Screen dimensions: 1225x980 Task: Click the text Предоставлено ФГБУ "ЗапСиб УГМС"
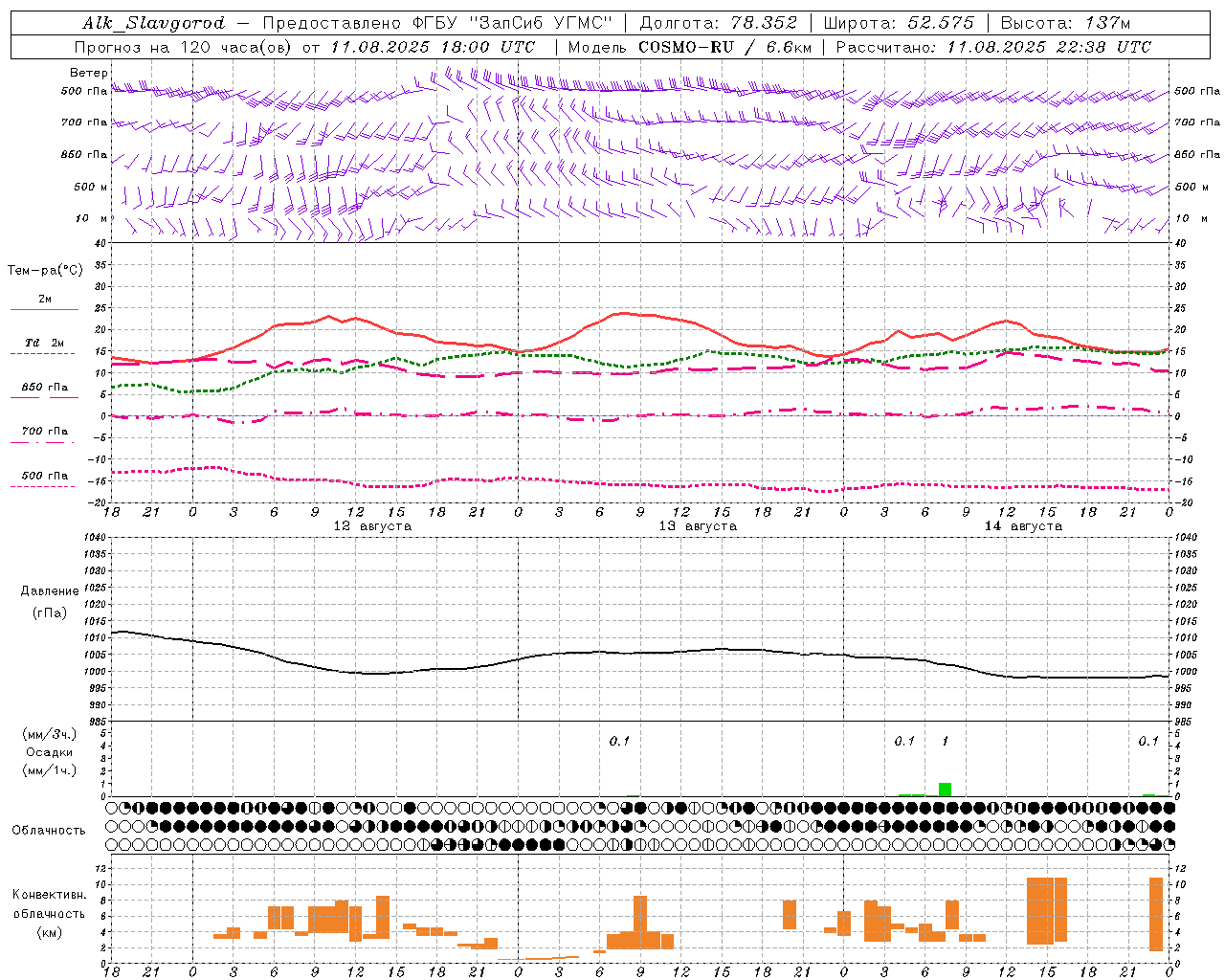pyautogui.click(x=436, y=23)
